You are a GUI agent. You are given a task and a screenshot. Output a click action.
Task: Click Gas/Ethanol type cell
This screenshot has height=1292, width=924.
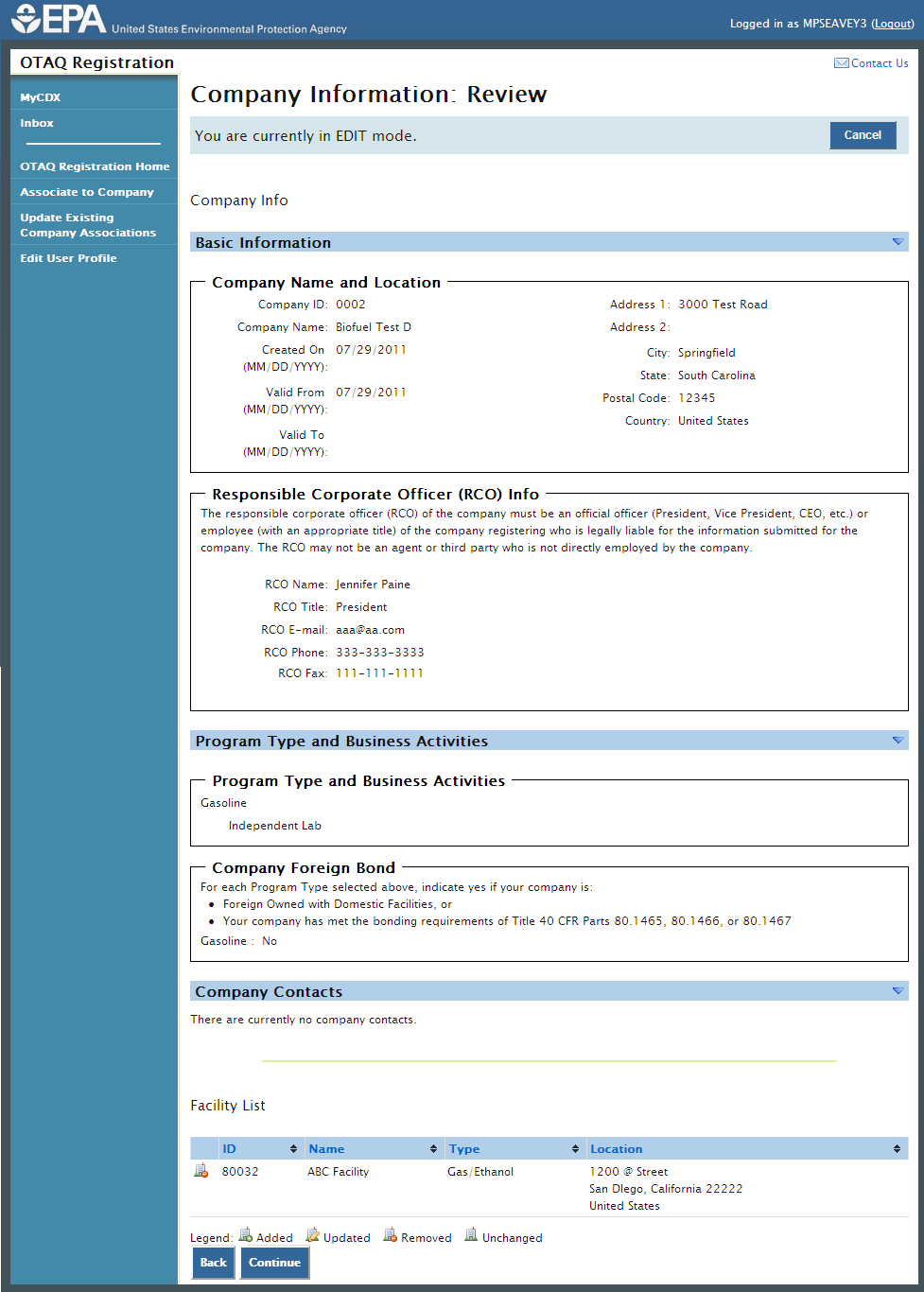pos(480,1172)
